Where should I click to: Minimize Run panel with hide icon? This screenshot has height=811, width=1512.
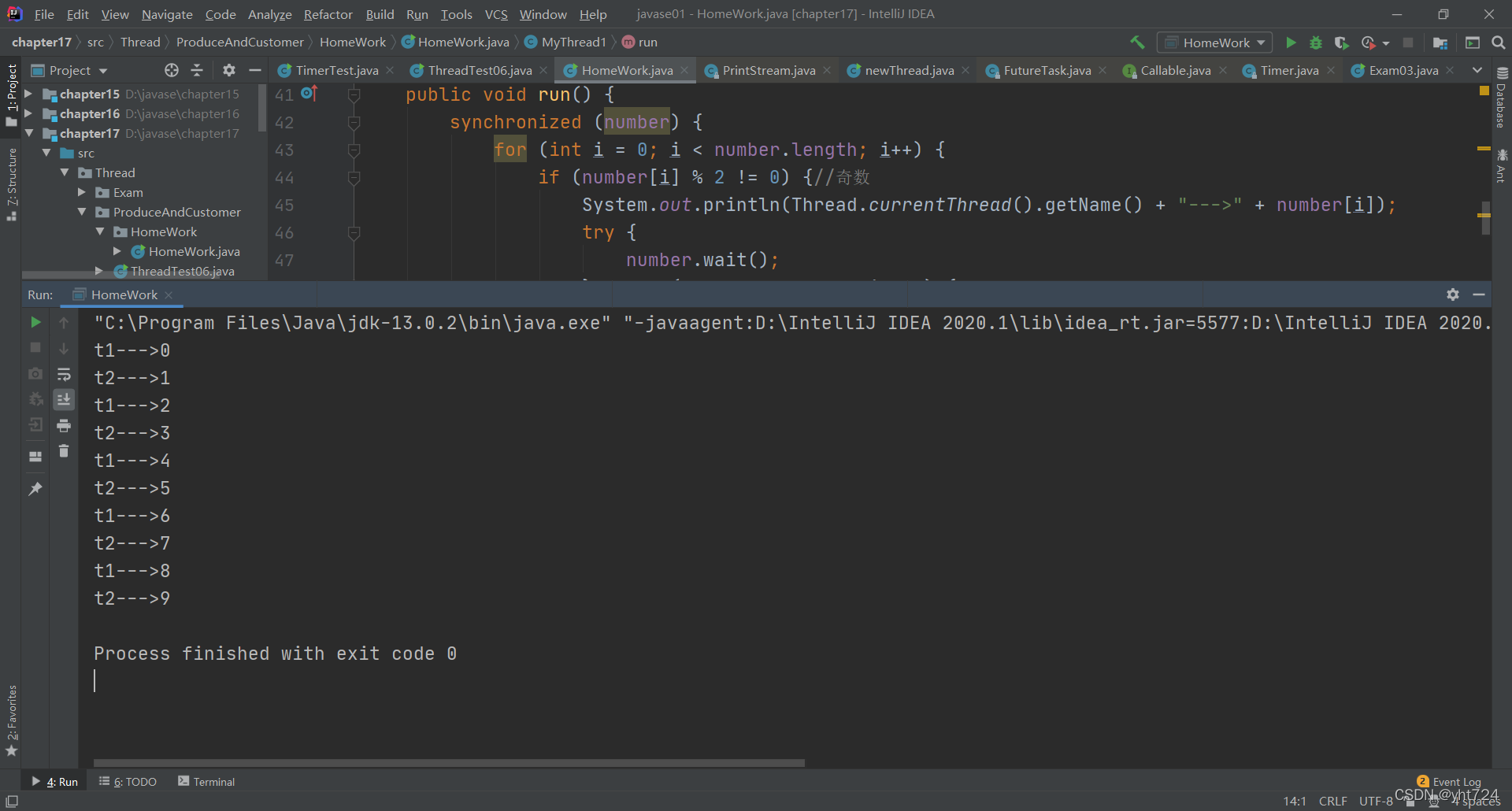1479,294
